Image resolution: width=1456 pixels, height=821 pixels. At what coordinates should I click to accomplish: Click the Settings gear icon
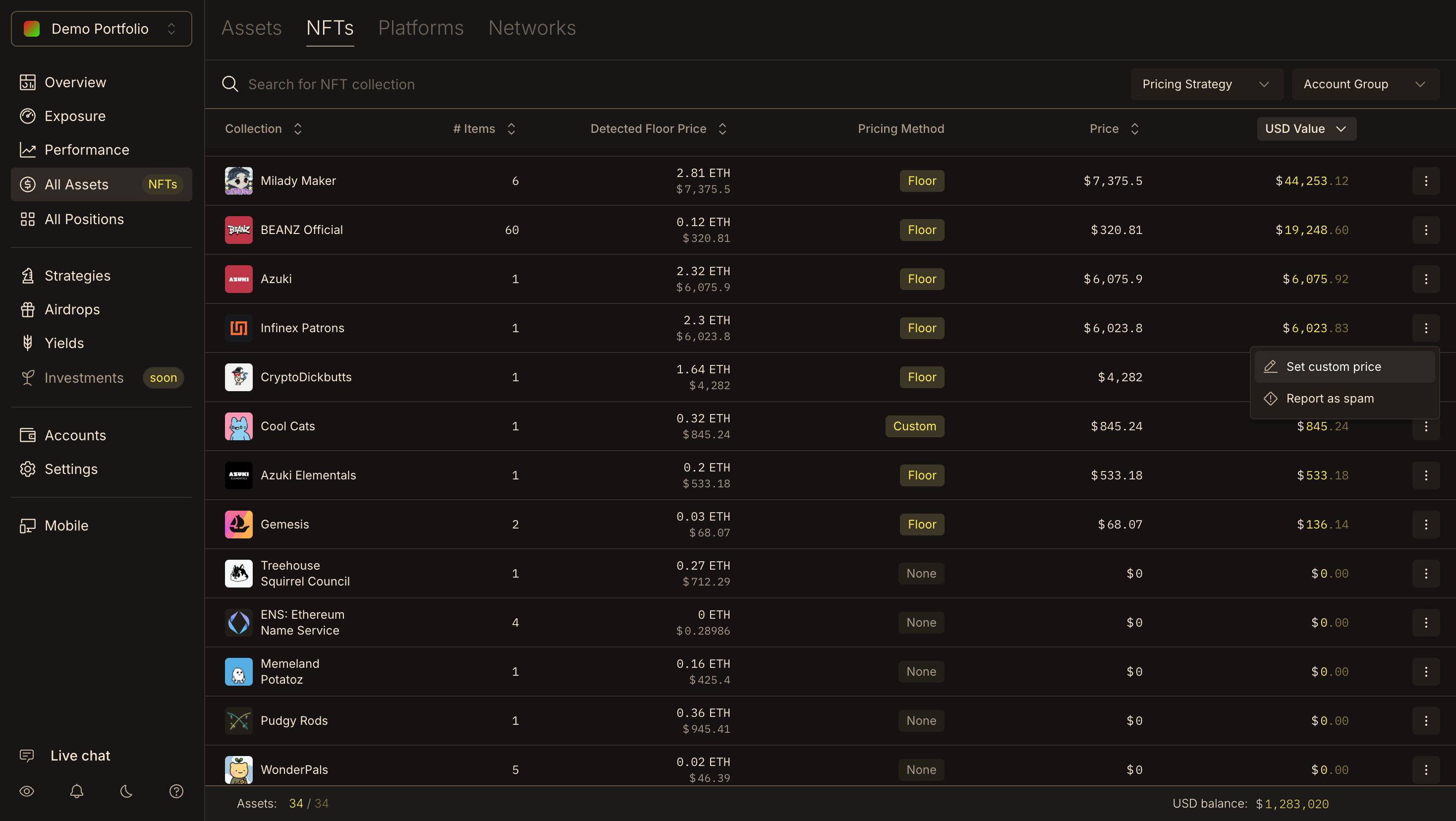coord(27,469)
